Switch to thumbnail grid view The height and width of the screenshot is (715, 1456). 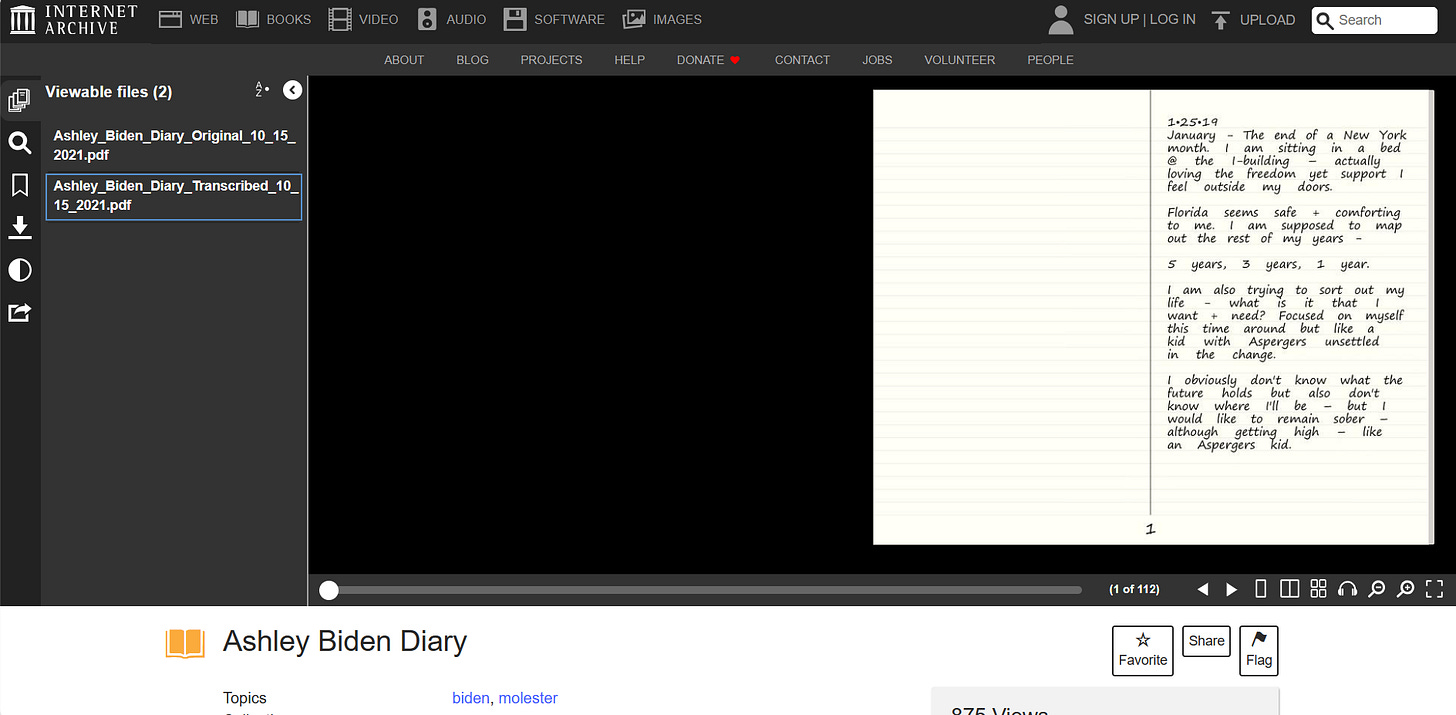coord(1318,589)
